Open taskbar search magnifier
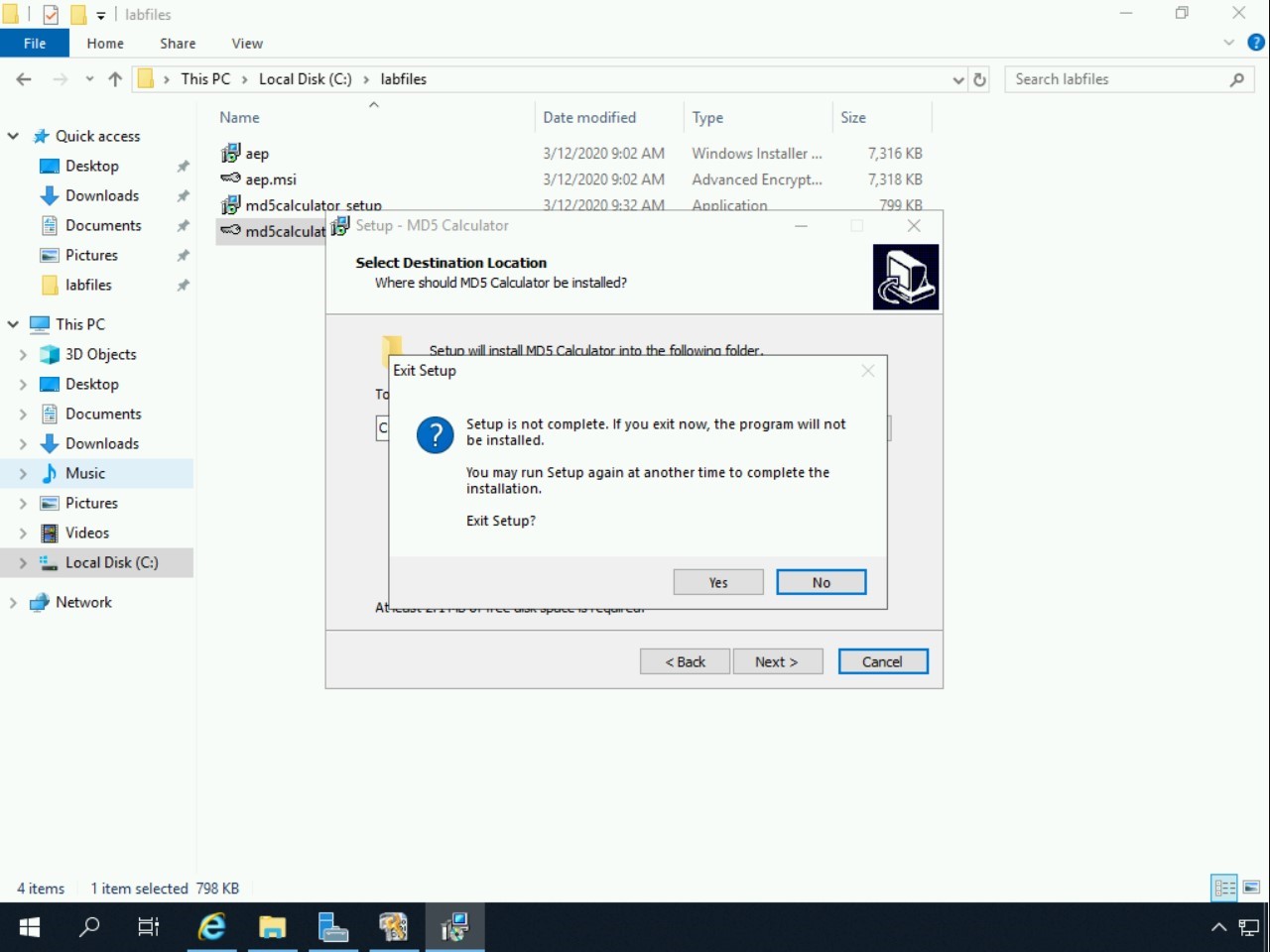The width and height of the screenshot is (1270, 952). click(x=89, y=927)
